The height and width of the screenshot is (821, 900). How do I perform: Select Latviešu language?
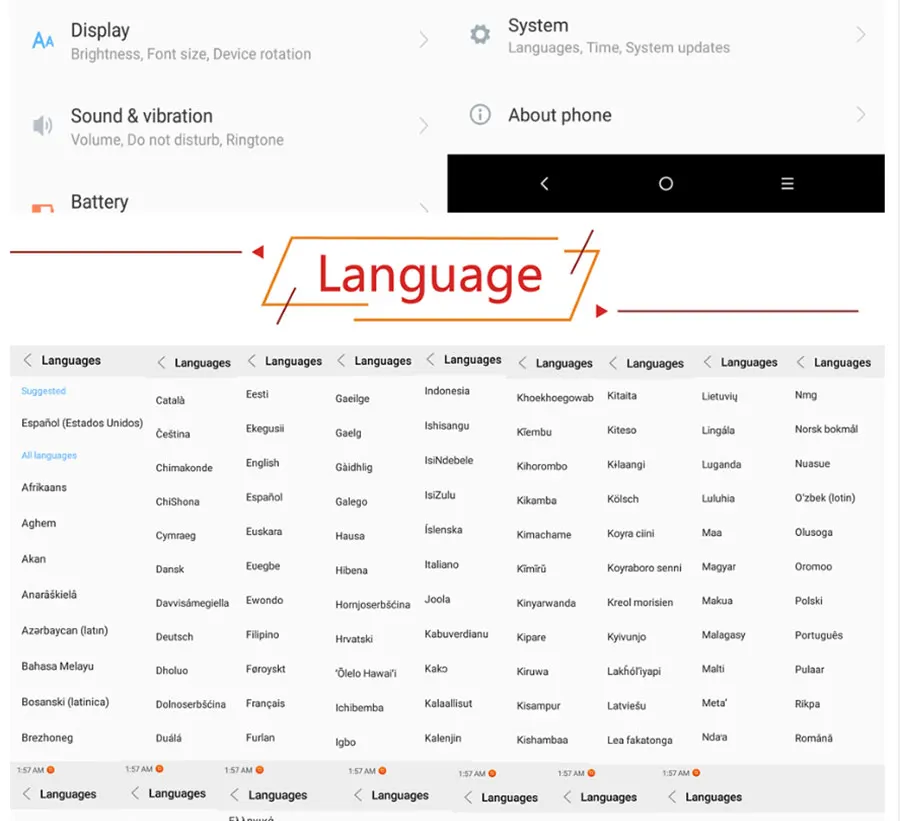pos(626,706)
